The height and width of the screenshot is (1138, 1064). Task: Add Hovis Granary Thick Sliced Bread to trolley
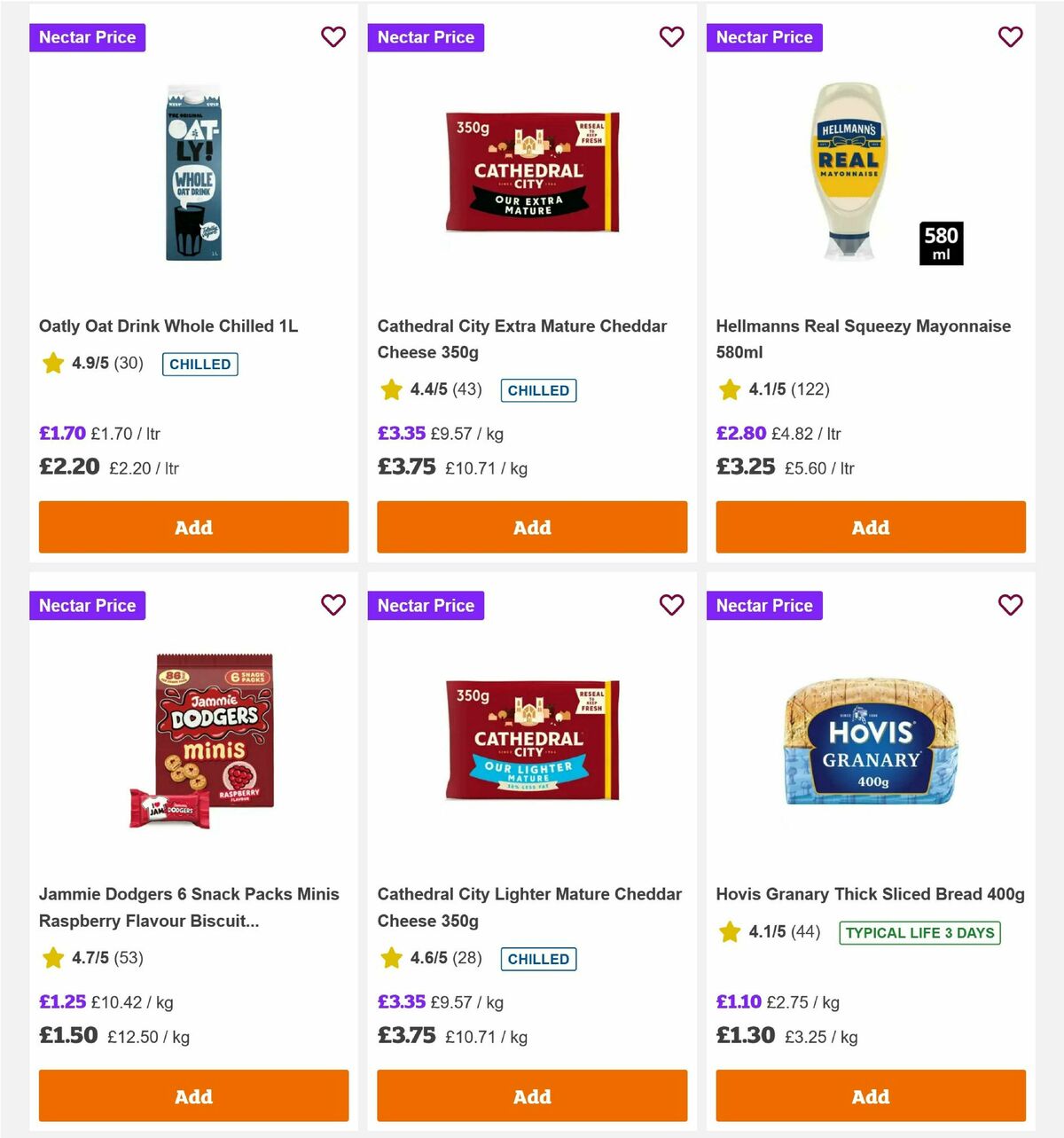point(870,1096)
